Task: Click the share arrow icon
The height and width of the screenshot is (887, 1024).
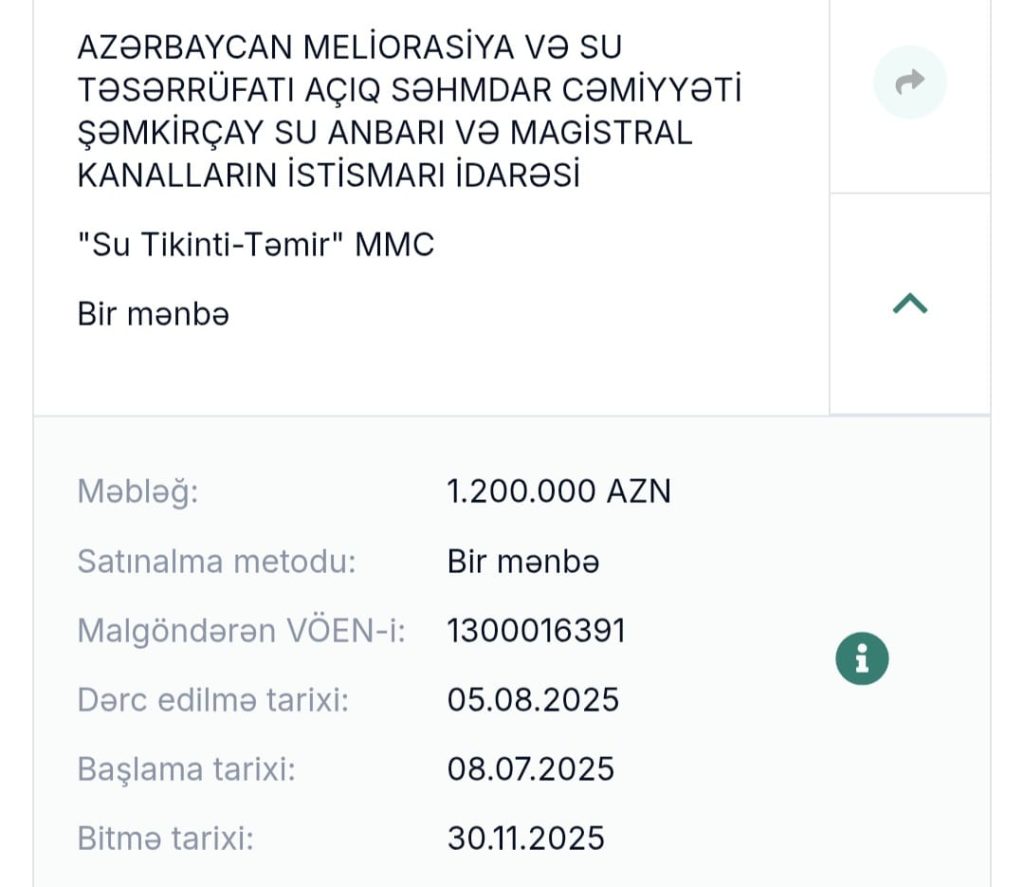Action: 909,82
